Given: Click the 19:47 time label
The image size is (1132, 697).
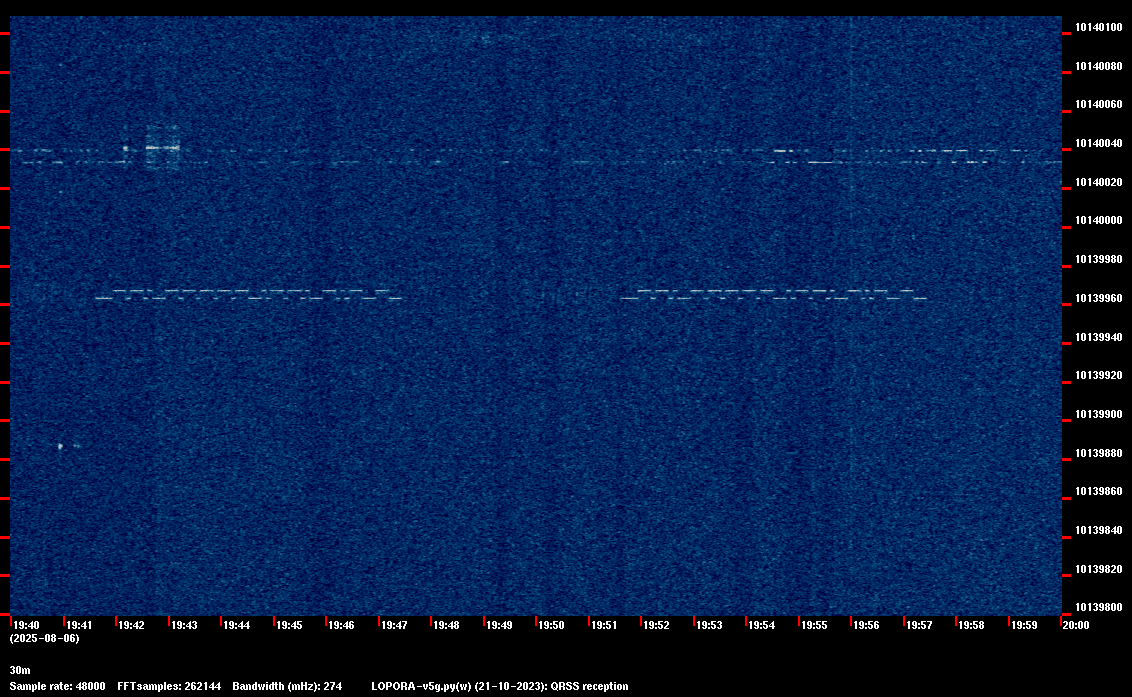Looking at the screenshot, I should tap(394, 625).
